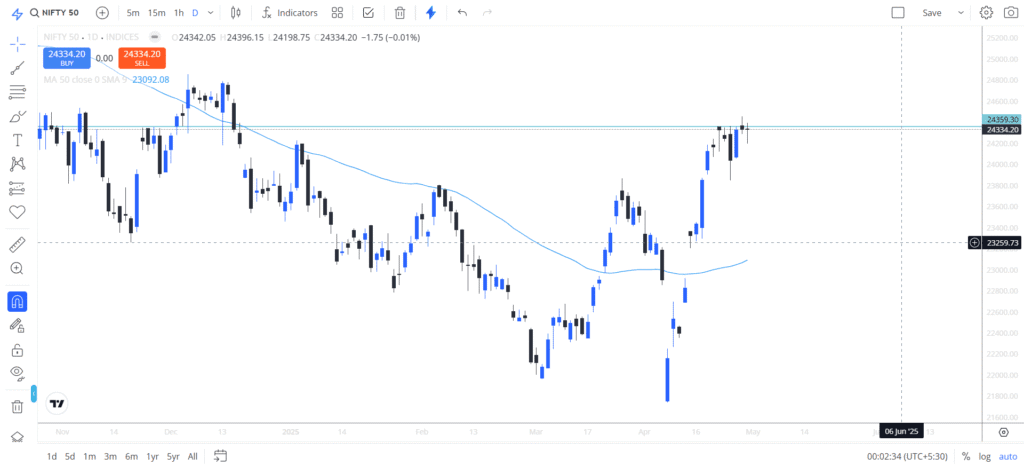Select the brush drawing tool

click(18, 116)
